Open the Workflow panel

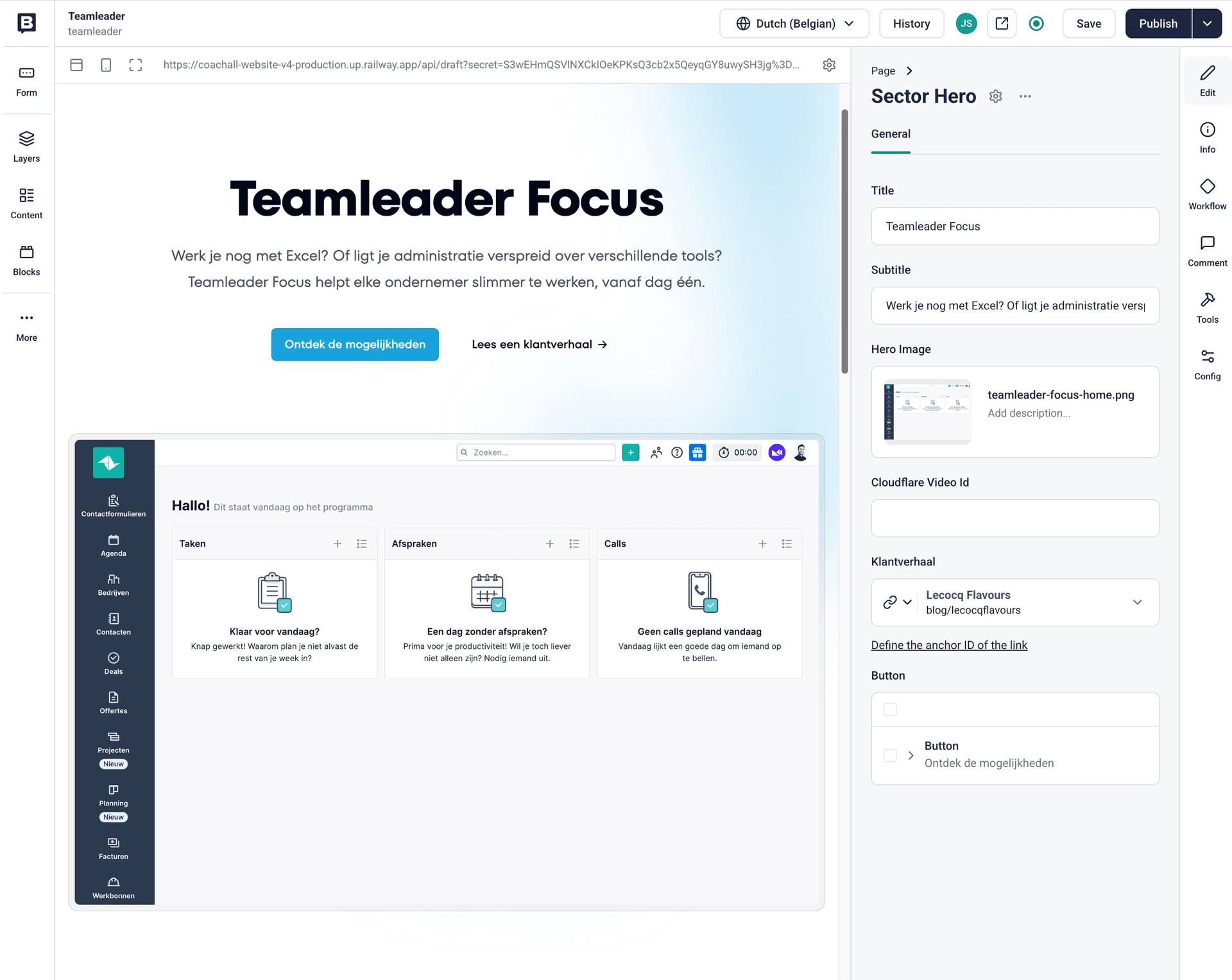pyautogui.click(x=1208, y=194)
